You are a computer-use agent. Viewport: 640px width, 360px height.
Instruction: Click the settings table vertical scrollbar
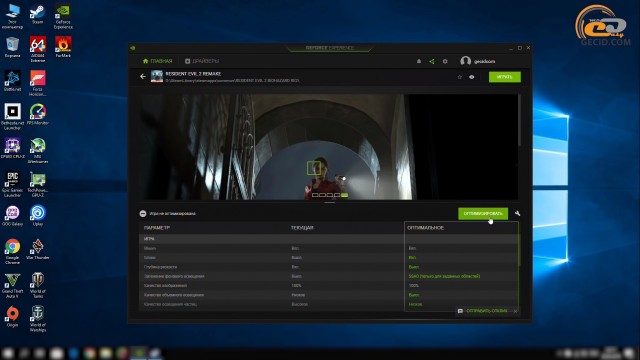(x=520, y=245)
